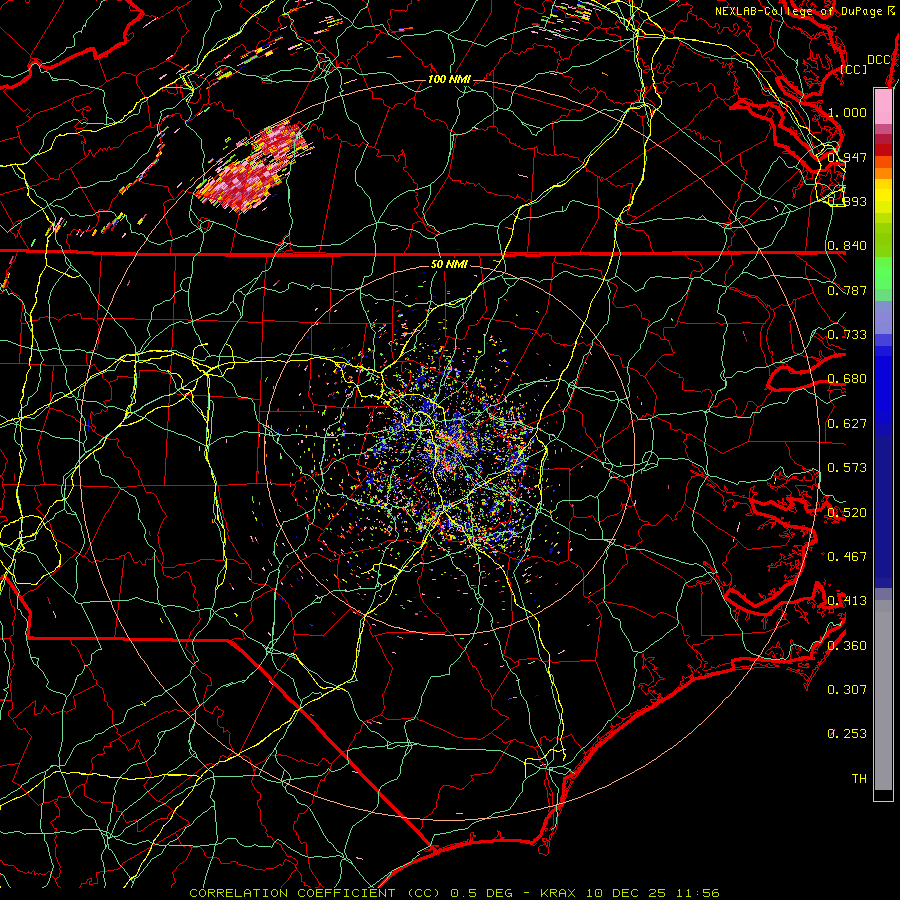Click the large pink-red echo patch northwest of the radar
900x900 pixels.
pyautogui.click(x=253, y=168)
